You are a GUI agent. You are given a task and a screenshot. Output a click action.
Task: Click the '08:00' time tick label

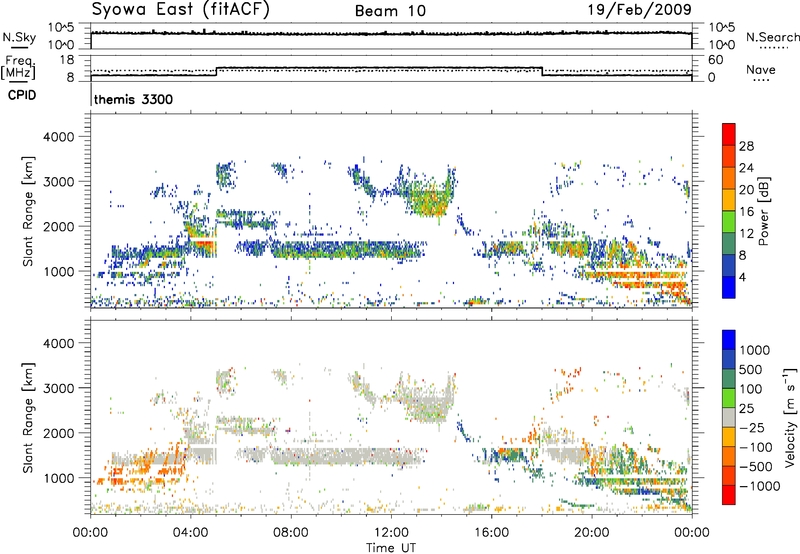290,533
